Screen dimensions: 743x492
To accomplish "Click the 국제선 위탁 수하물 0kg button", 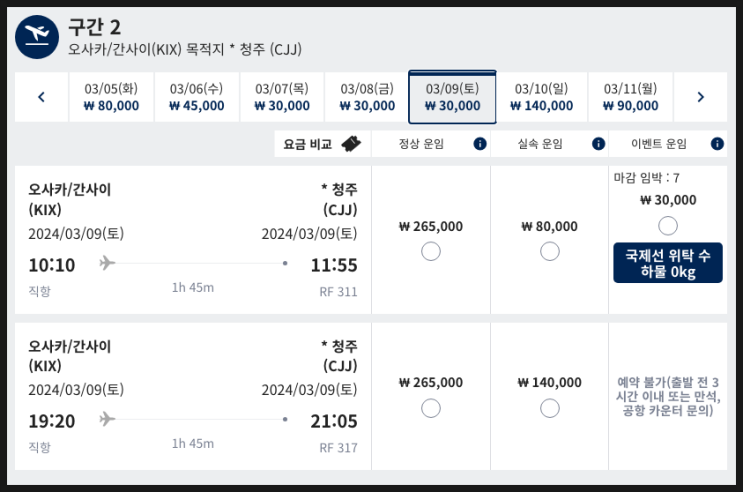I will 667,262.
